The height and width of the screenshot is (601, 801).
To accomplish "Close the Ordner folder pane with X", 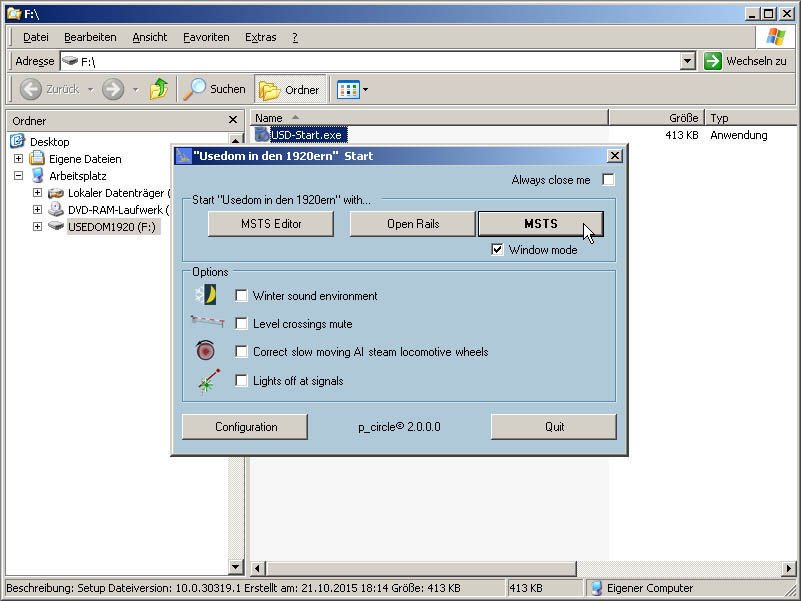I will coord(234,120).
